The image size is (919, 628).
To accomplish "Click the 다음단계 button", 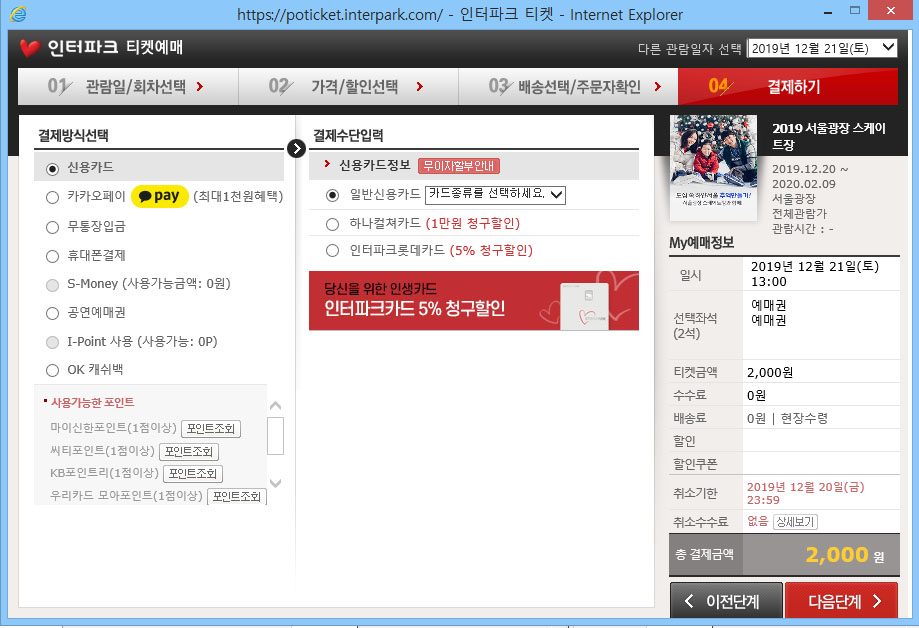I will 841,600.
